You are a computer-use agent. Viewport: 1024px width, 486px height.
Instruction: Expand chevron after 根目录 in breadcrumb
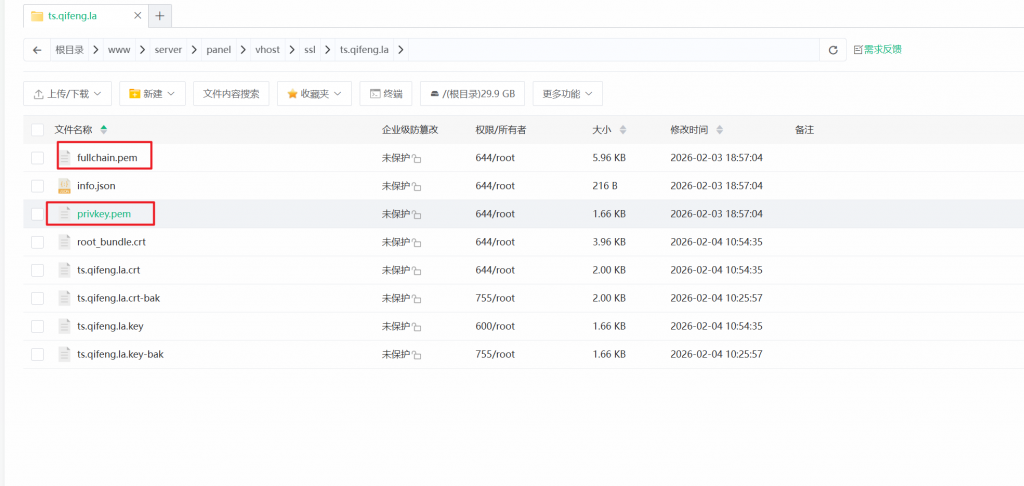coord(96,50)
